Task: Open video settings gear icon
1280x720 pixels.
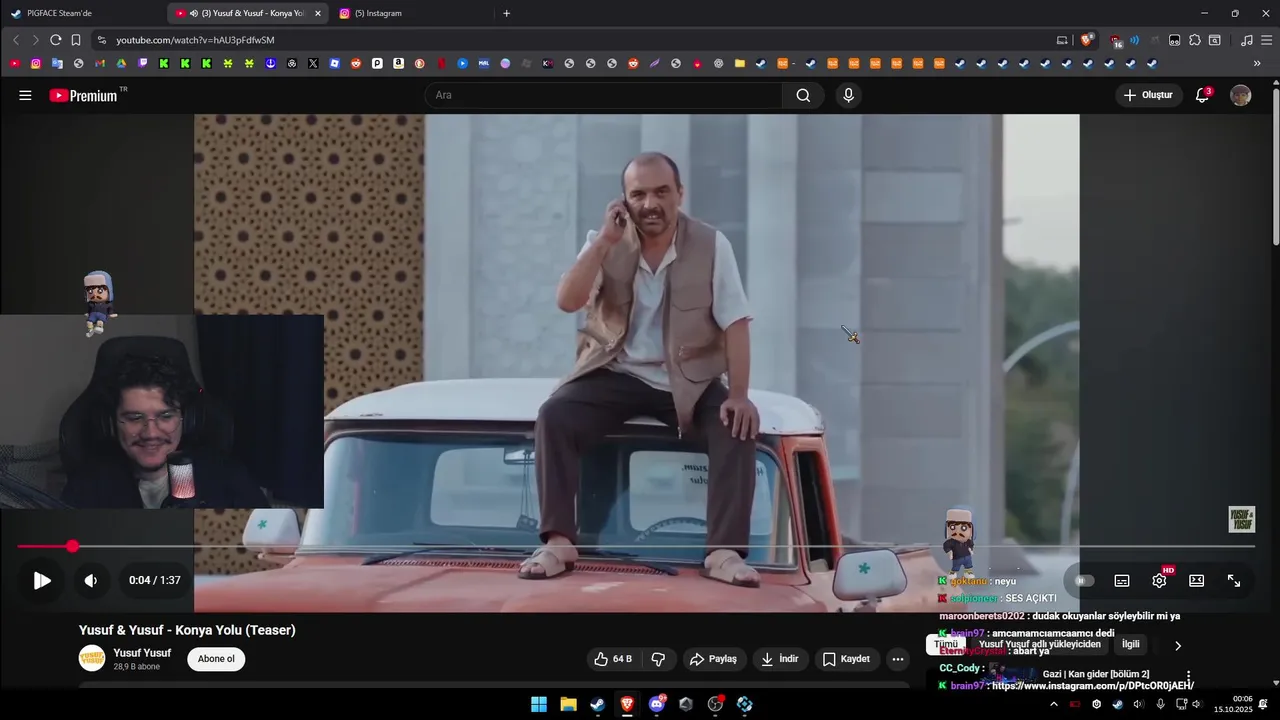Action: tap(1159, 581)
